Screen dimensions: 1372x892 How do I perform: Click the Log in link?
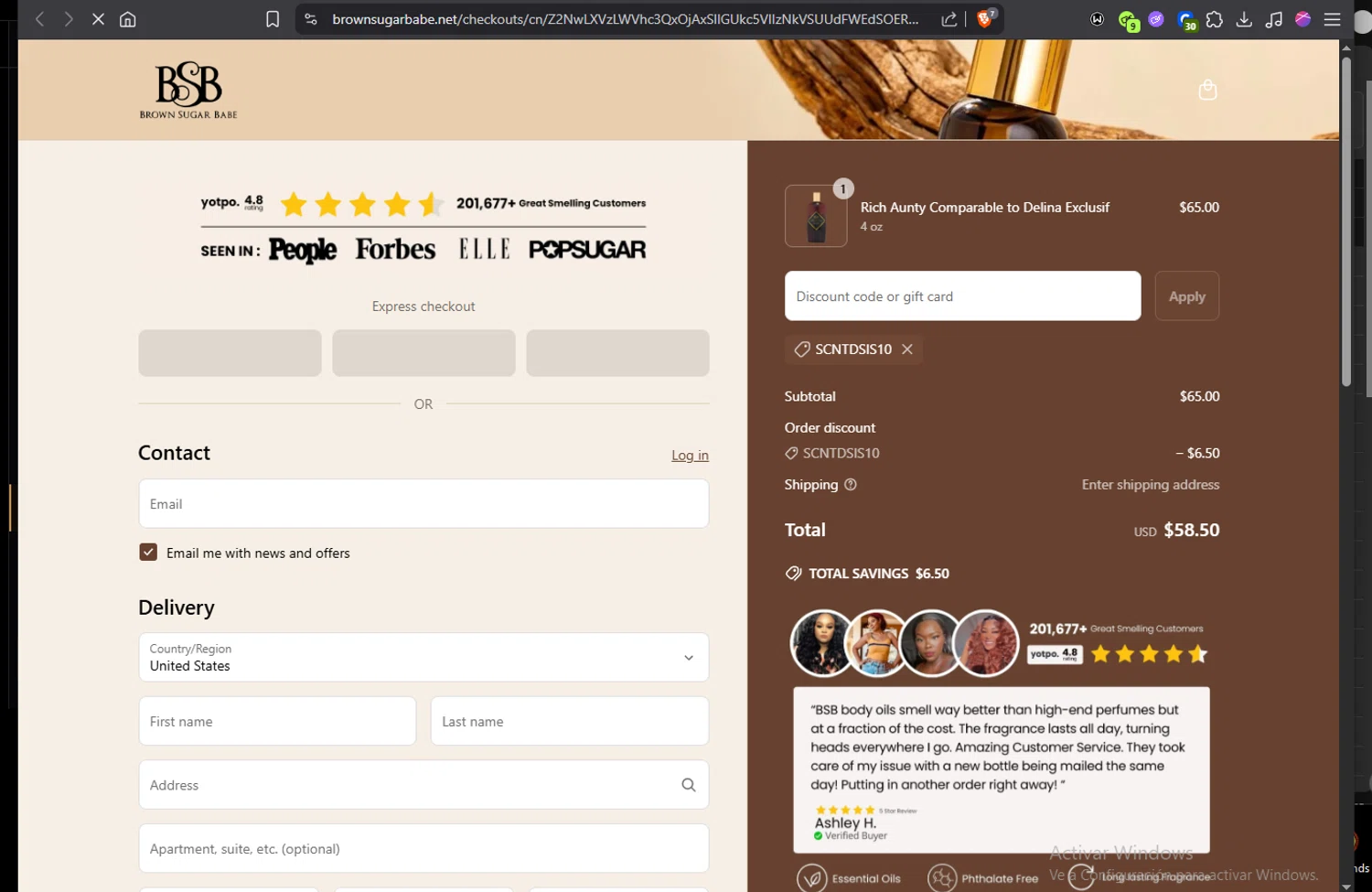click(690, 456)
